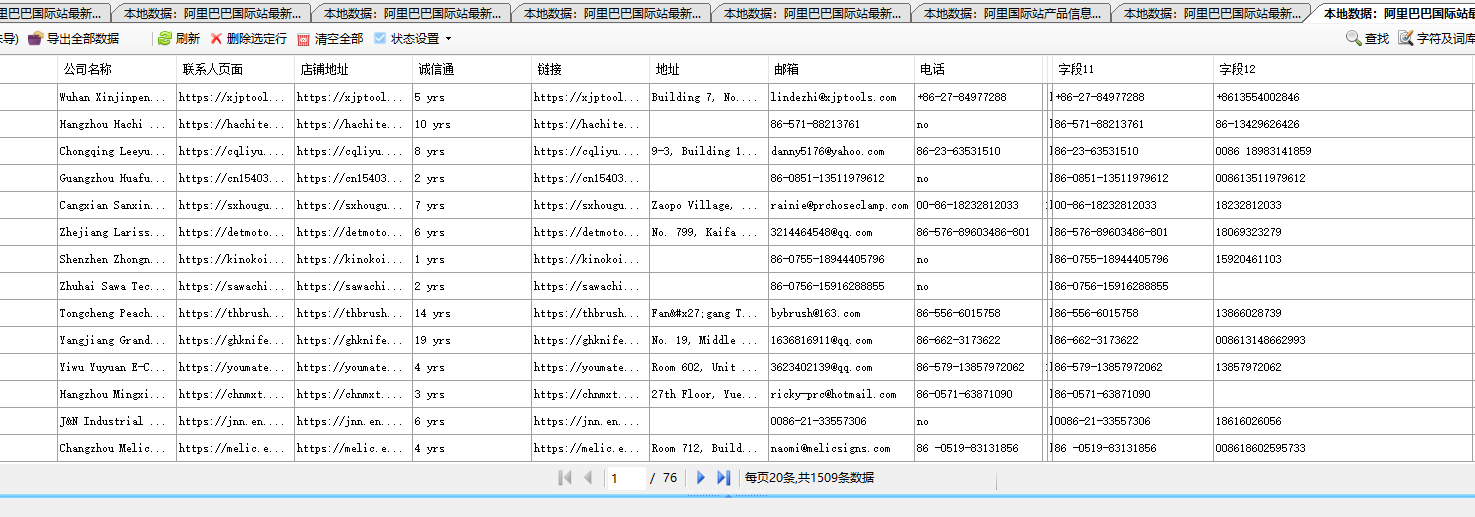This screenshot has height=517, width=1475.
Task: Refresh the data with 刷新
Action: click(x=178, y=38)
